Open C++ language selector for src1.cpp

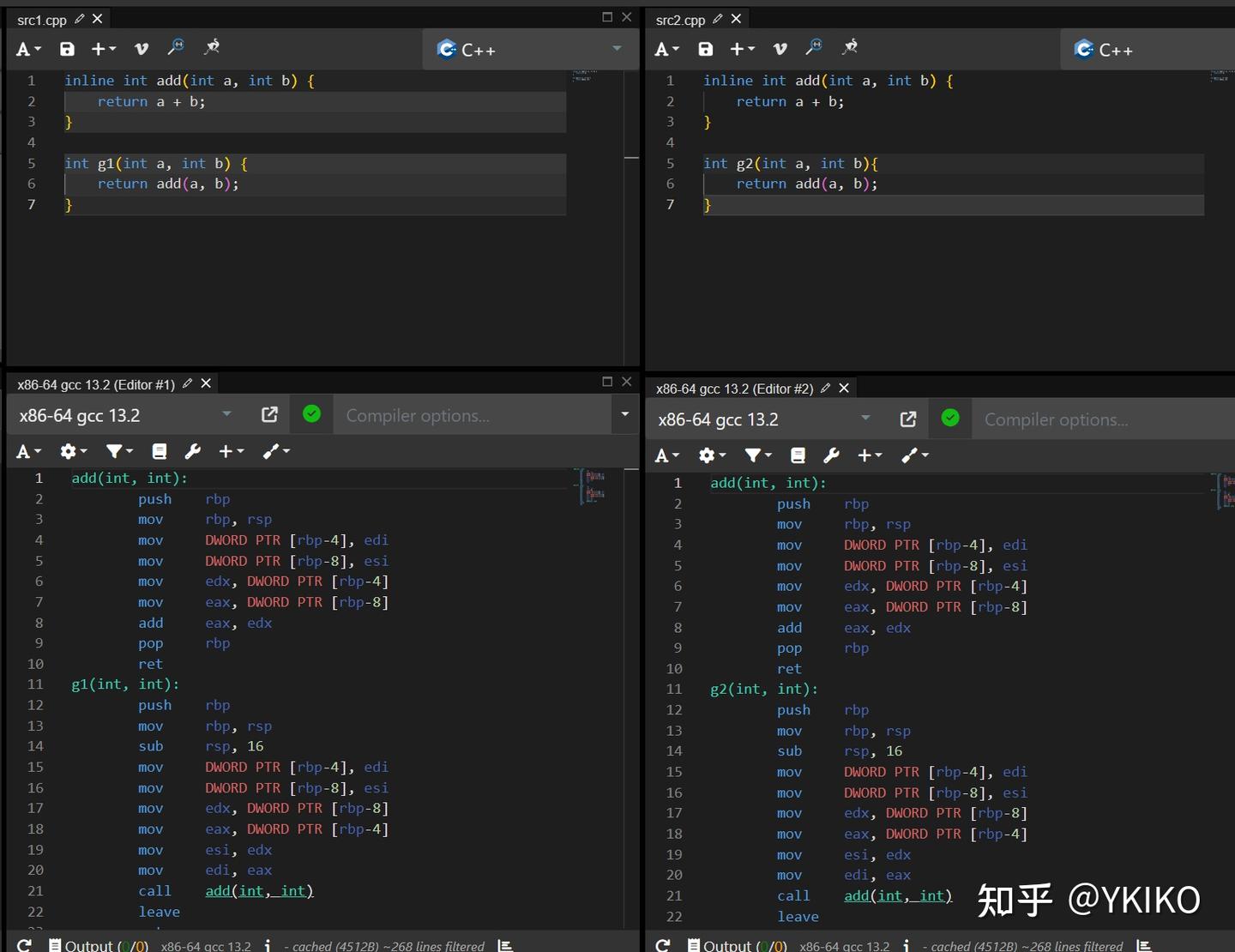tap(531, 49)
